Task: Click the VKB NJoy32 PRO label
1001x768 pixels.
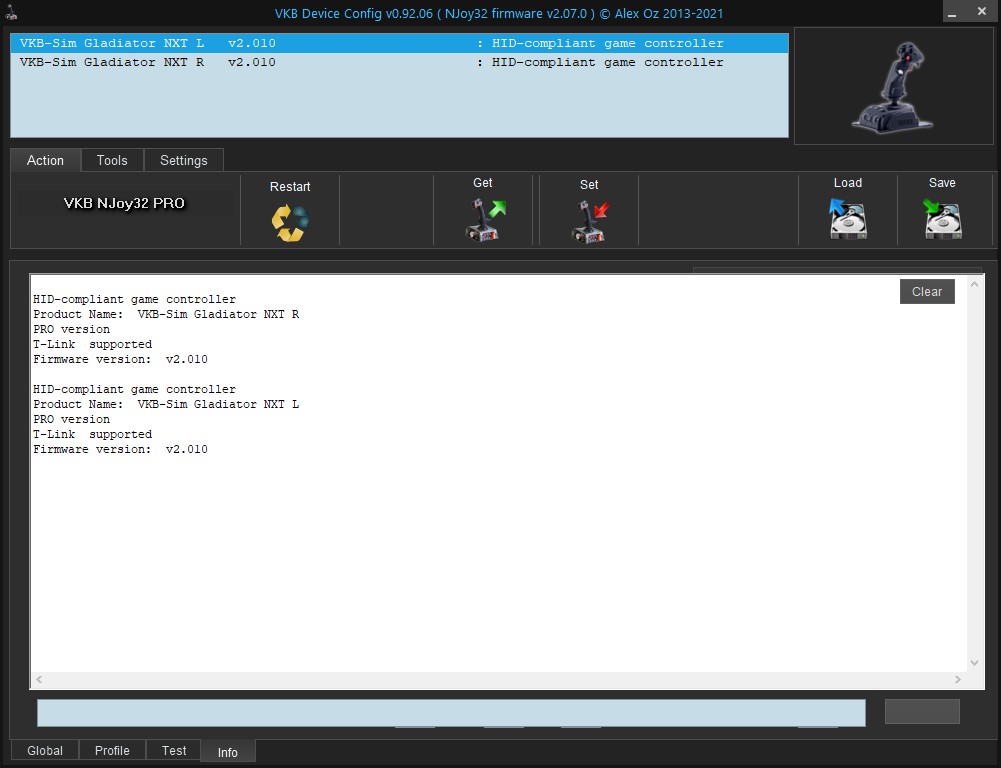Action: pyautogui.click(x=124, y=203)
